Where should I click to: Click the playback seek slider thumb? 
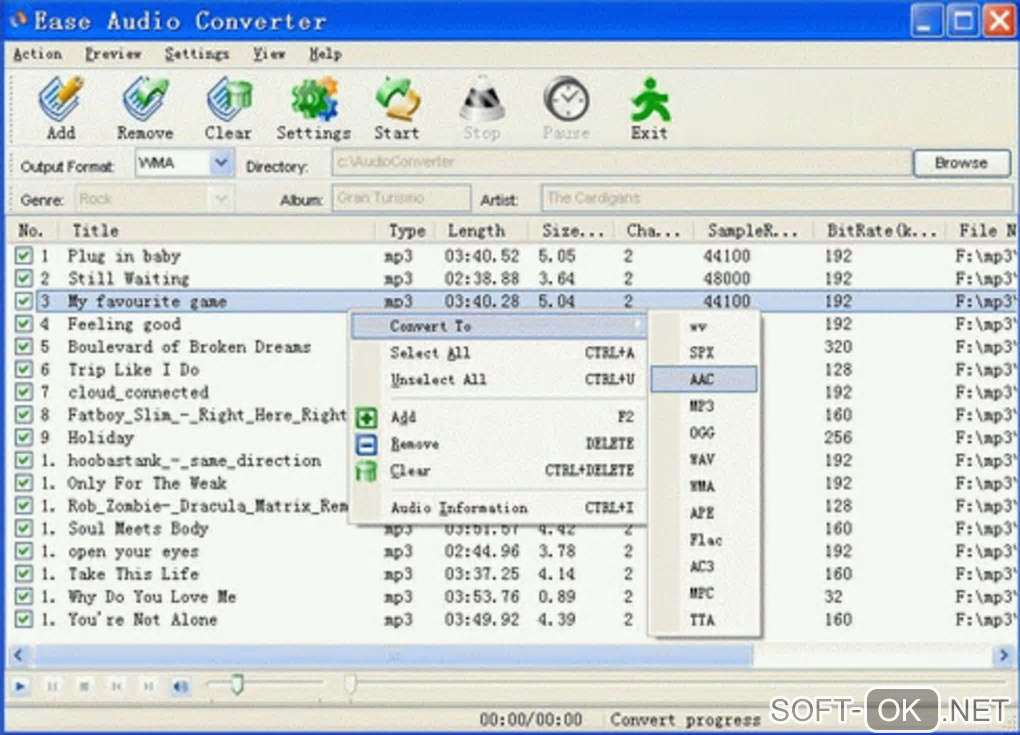pos(351,684)
